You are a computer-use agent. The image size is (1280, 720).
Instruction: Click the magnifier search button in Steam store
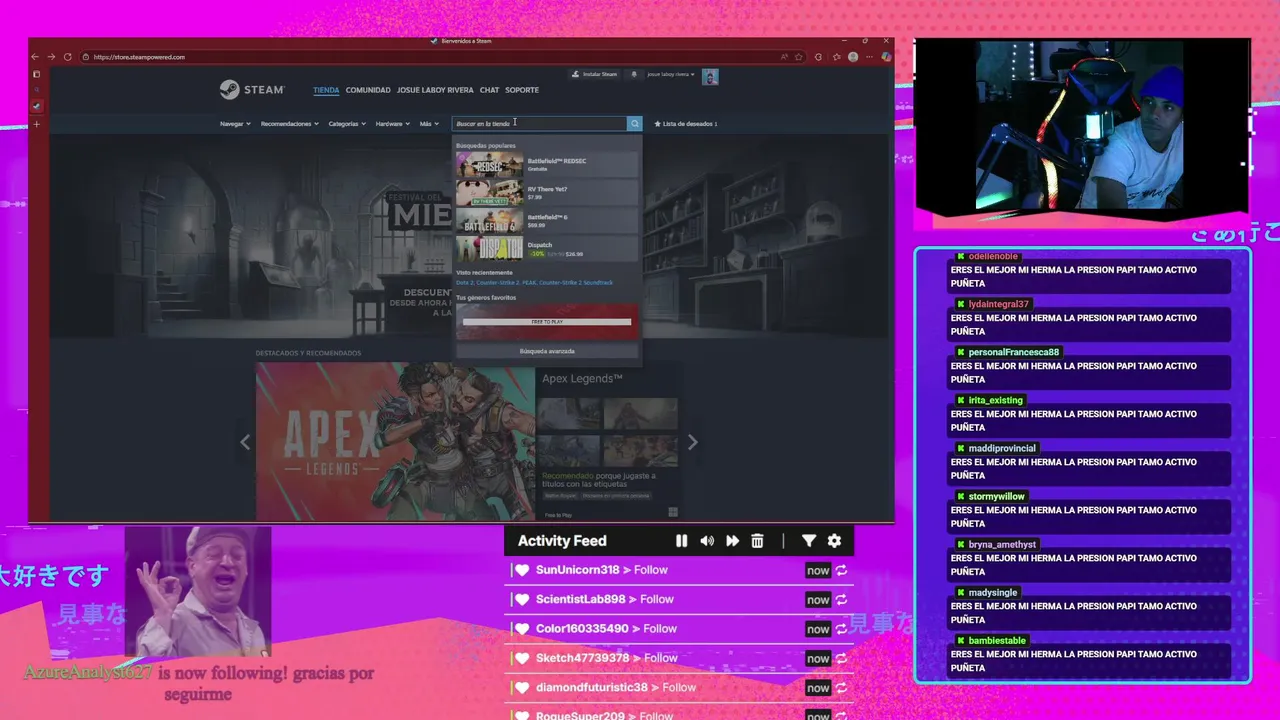click(x=634, y=124)
